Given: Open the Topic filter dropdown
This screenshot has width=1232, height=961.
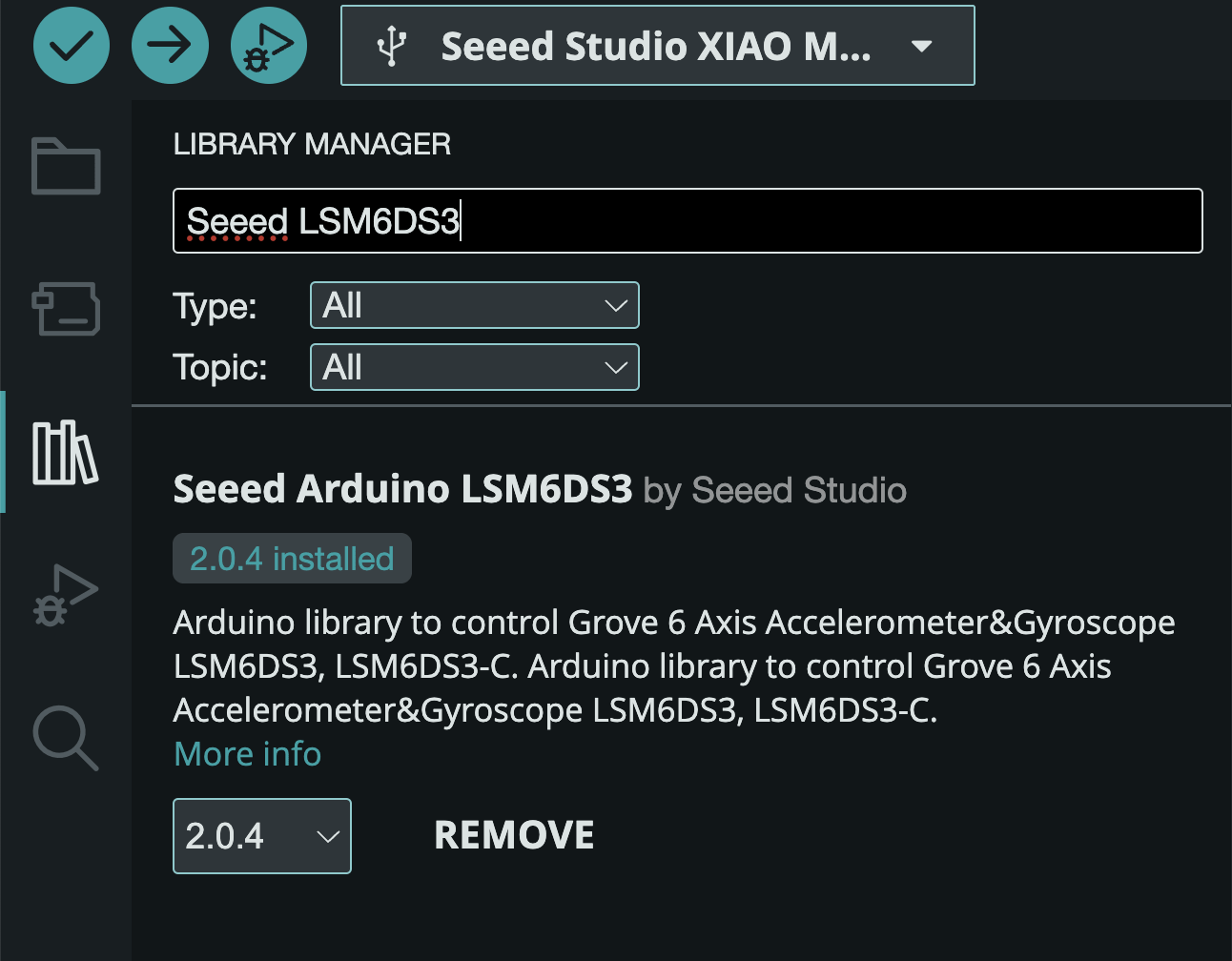Looking at the screenshot, I should (475, 367).
